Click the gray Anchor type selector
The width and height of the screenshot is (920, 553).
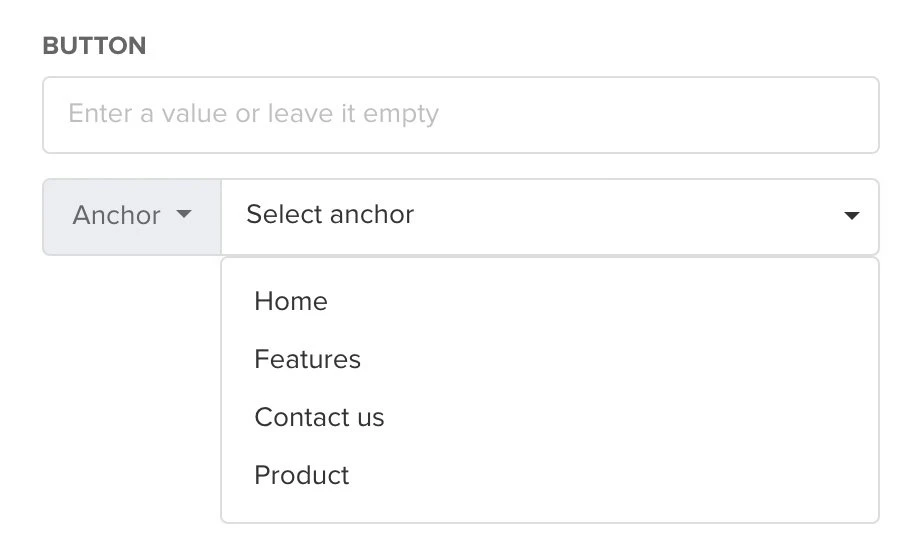(x=132, y=216)
